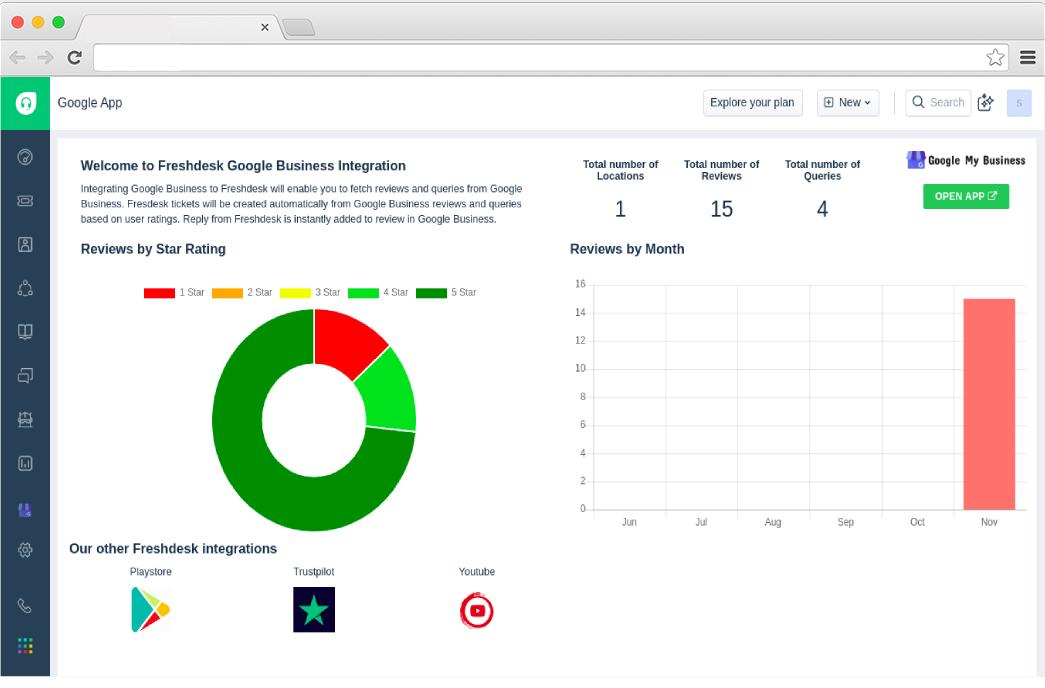Image resolution: width=1045 pixels, height=688 pixels.
Task: Click the Playstore integration logo
Action: point(151,609)
